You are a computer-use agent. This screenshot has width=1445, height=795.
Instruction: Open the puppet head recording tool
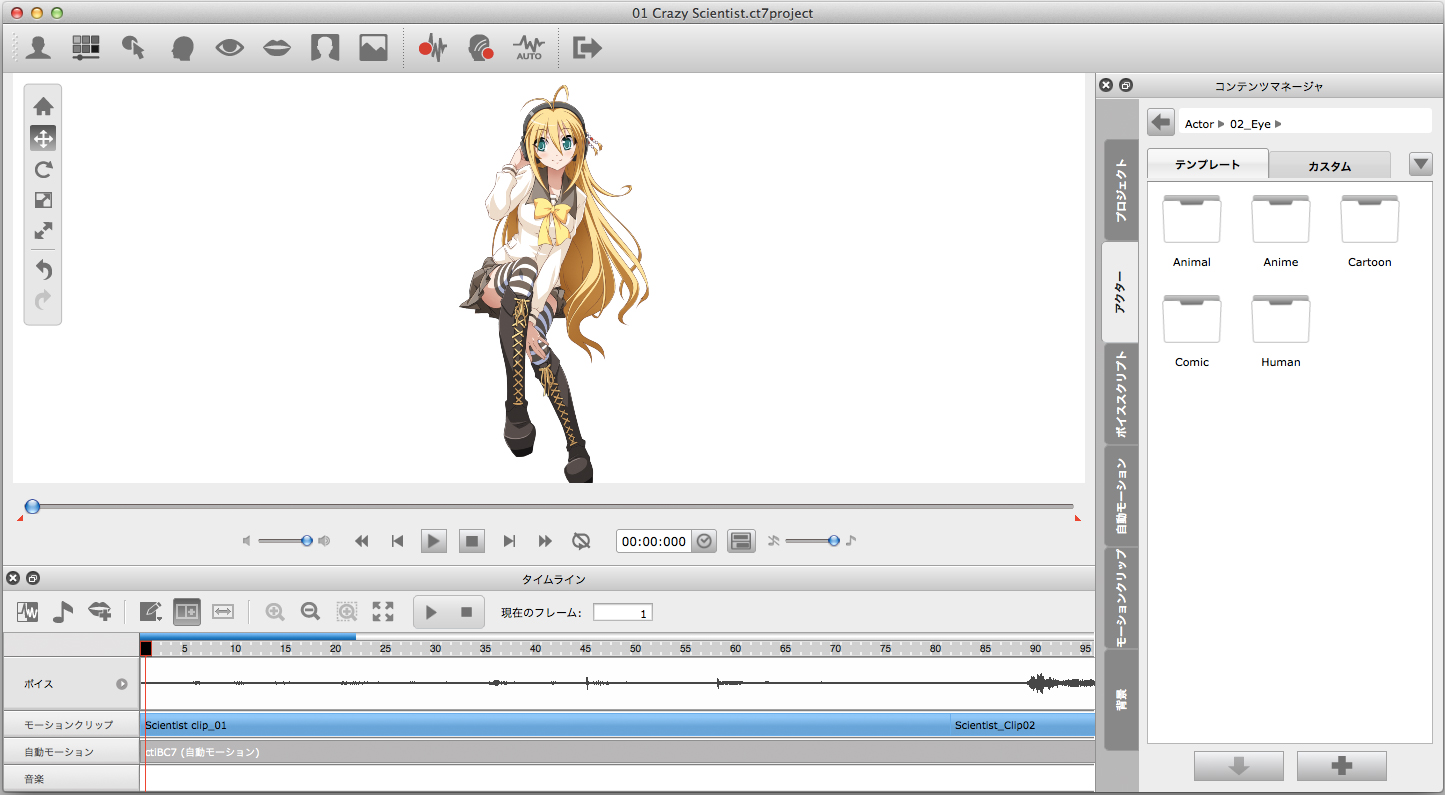(x=481, y=47)
